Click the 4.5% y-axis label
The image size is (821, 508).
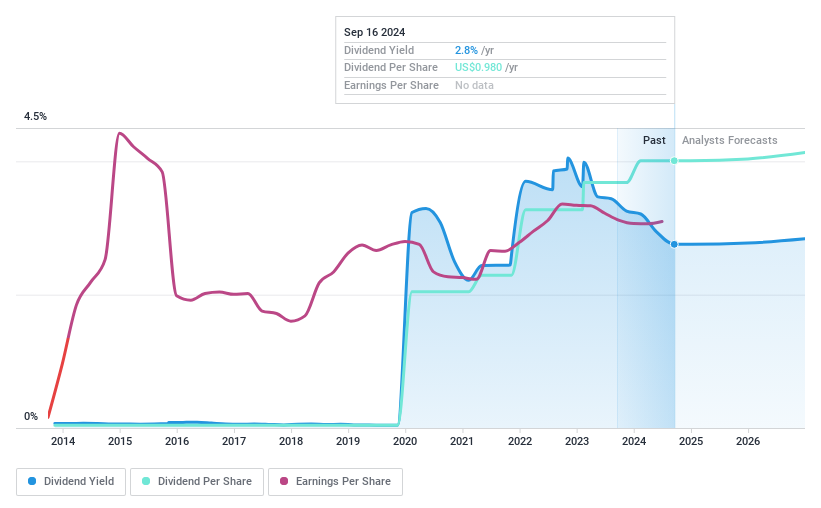(35, 117)
